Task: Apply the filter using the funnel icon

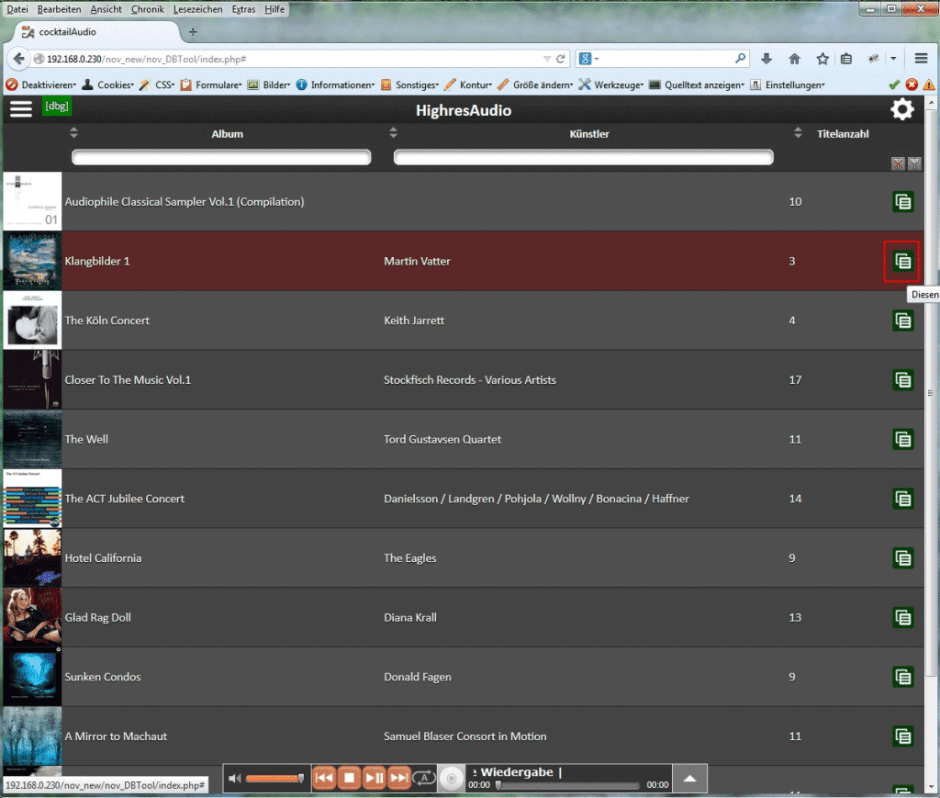Action: [x=914, y=163]
